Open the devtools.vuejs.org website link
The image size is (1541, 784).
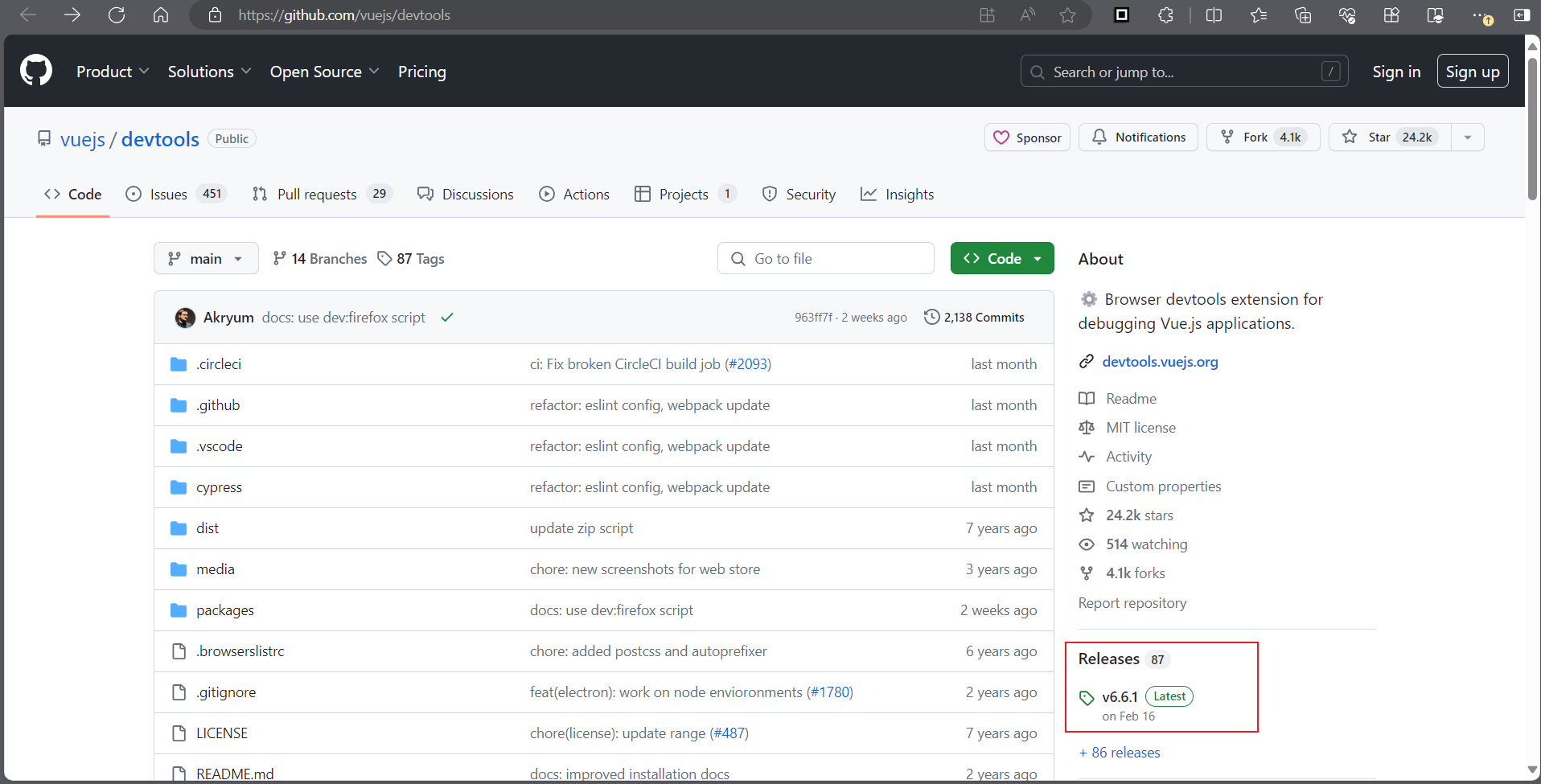click(1160, 362)
